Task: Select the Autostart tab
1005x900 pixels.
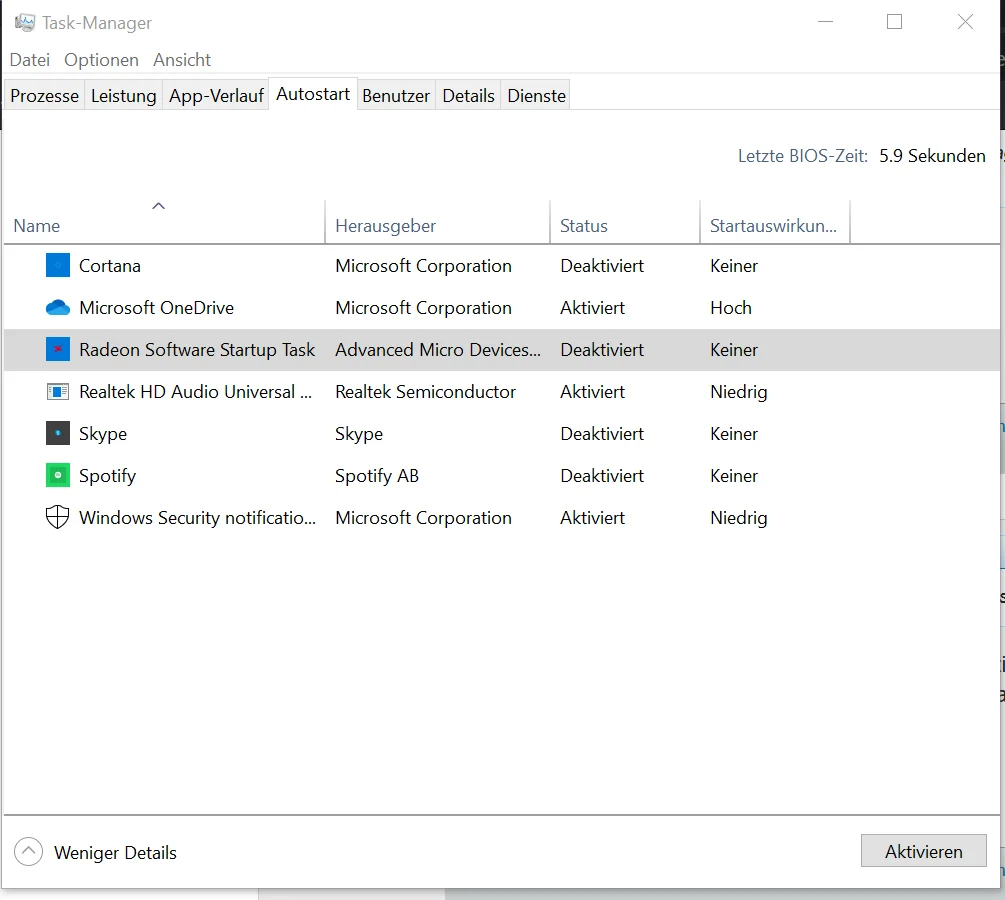Action: click(x=313, y=94)
